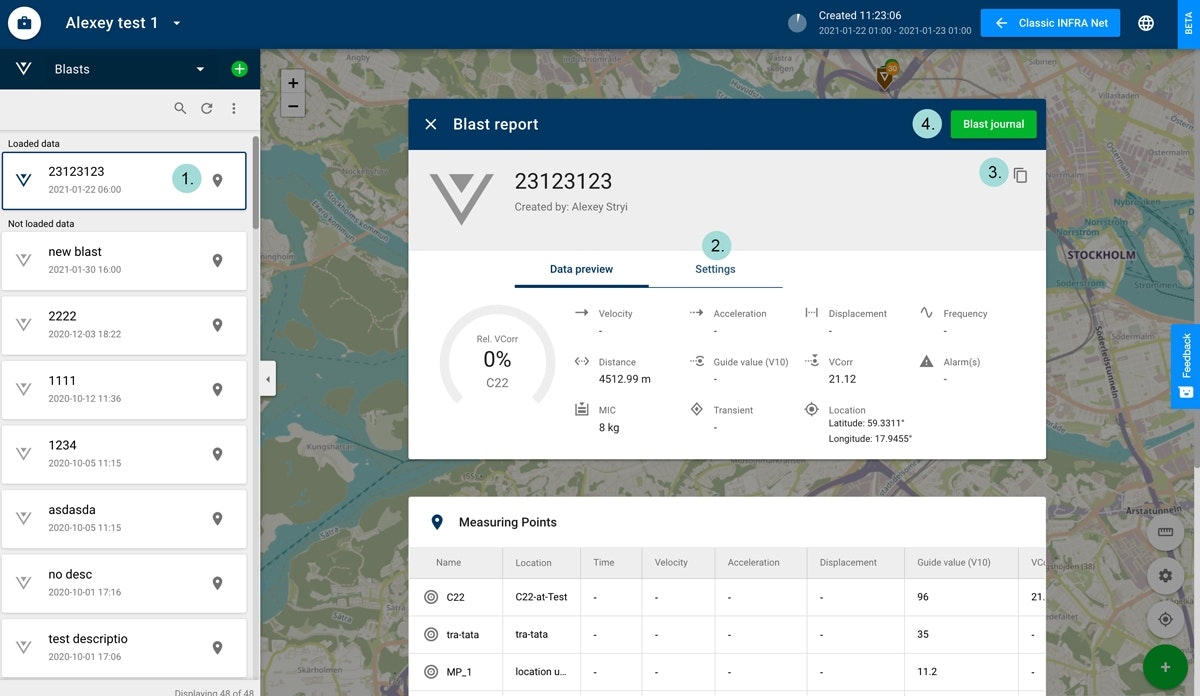Click the map ruler measure tool
The image size is (1200, 696).
click(x=1165, y=532)
